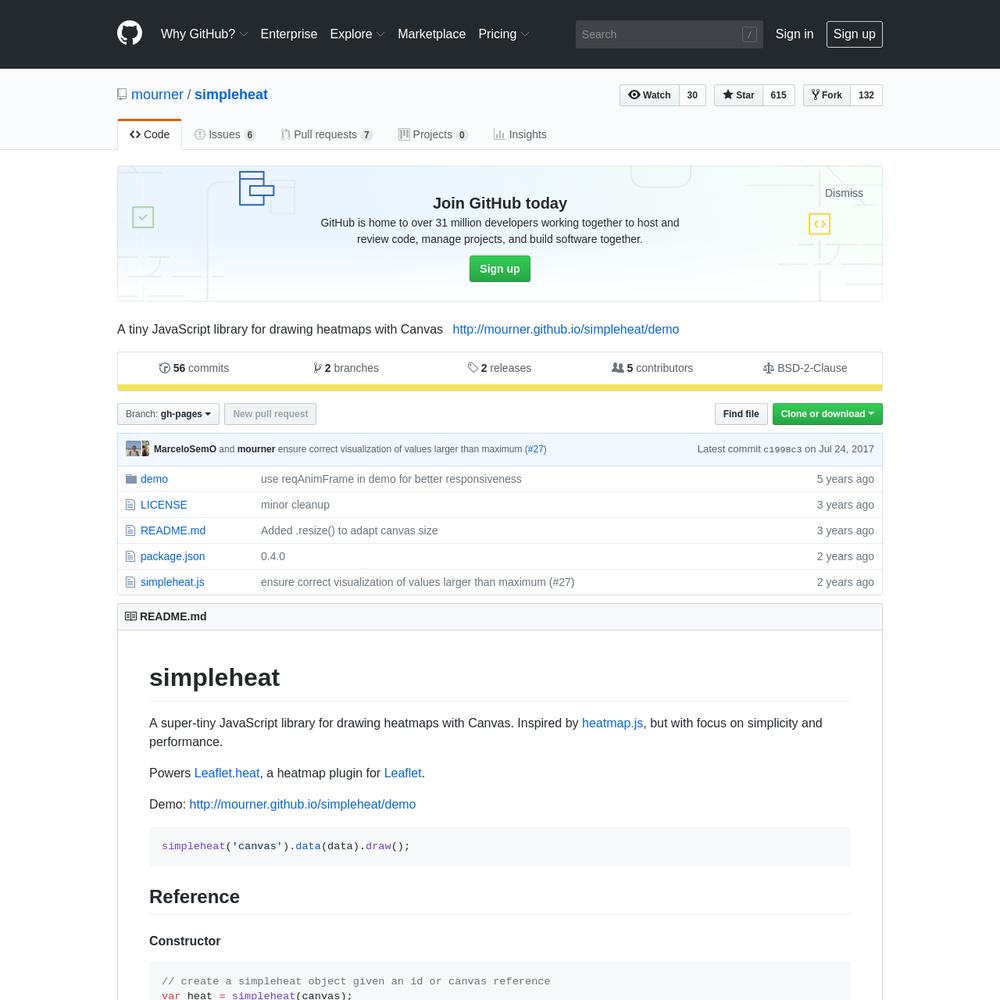Expand the Explore dropdown menu
Screen dimensions: 1000x1000
[x=357, y=34]
